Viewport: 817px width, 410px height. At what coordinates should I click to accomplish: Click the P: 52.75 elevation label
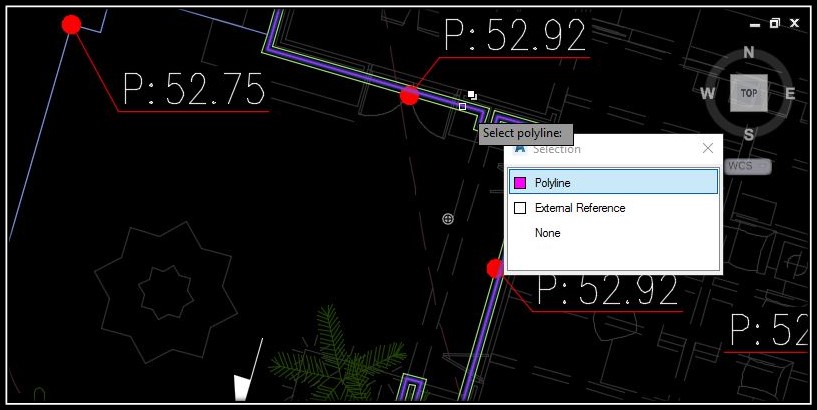[194, 89]
